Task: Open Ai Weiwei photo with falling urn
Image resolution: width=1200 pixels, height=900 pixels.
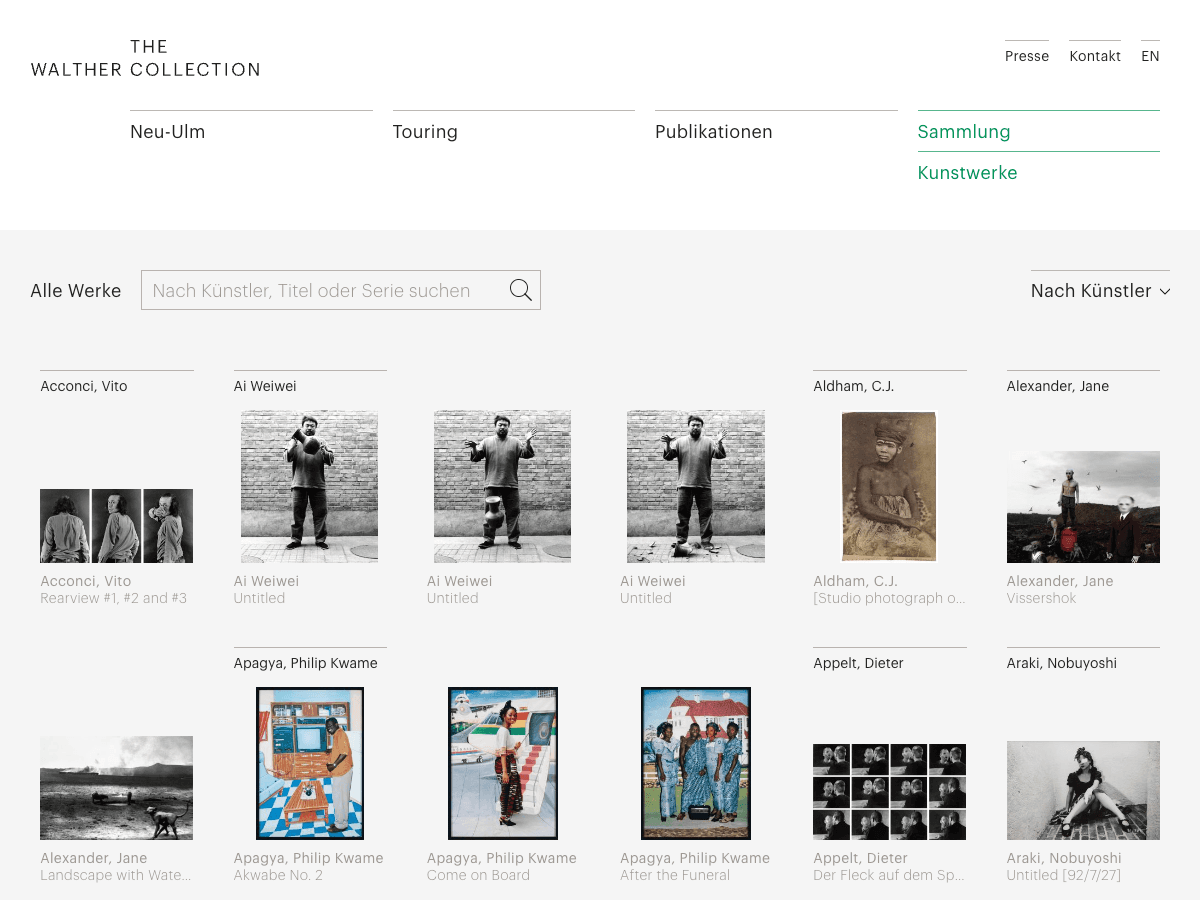Action: coord(502,486)
